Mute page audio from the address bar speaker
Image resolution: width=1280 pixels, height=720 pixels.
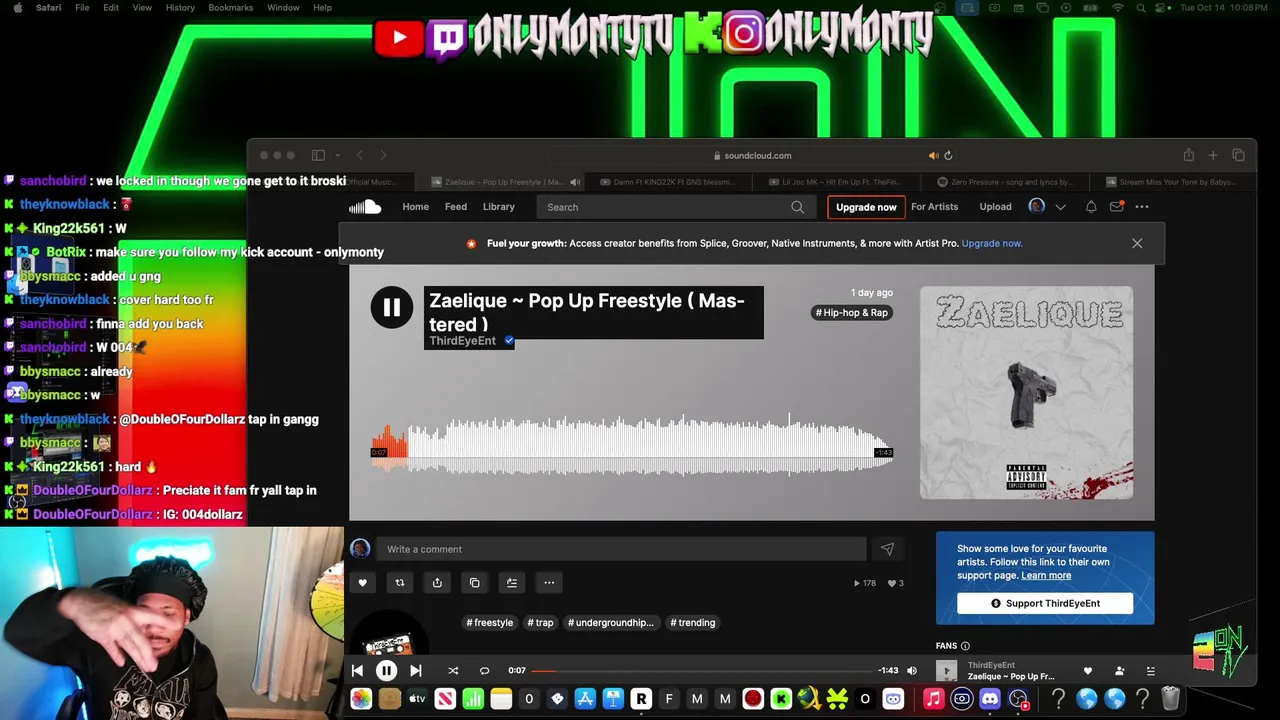(933, 155)
